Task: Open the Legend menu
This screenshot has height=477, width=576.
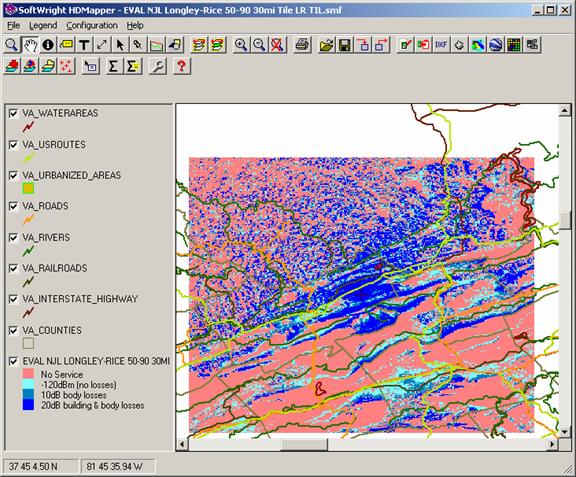Action: click(43, 25)
